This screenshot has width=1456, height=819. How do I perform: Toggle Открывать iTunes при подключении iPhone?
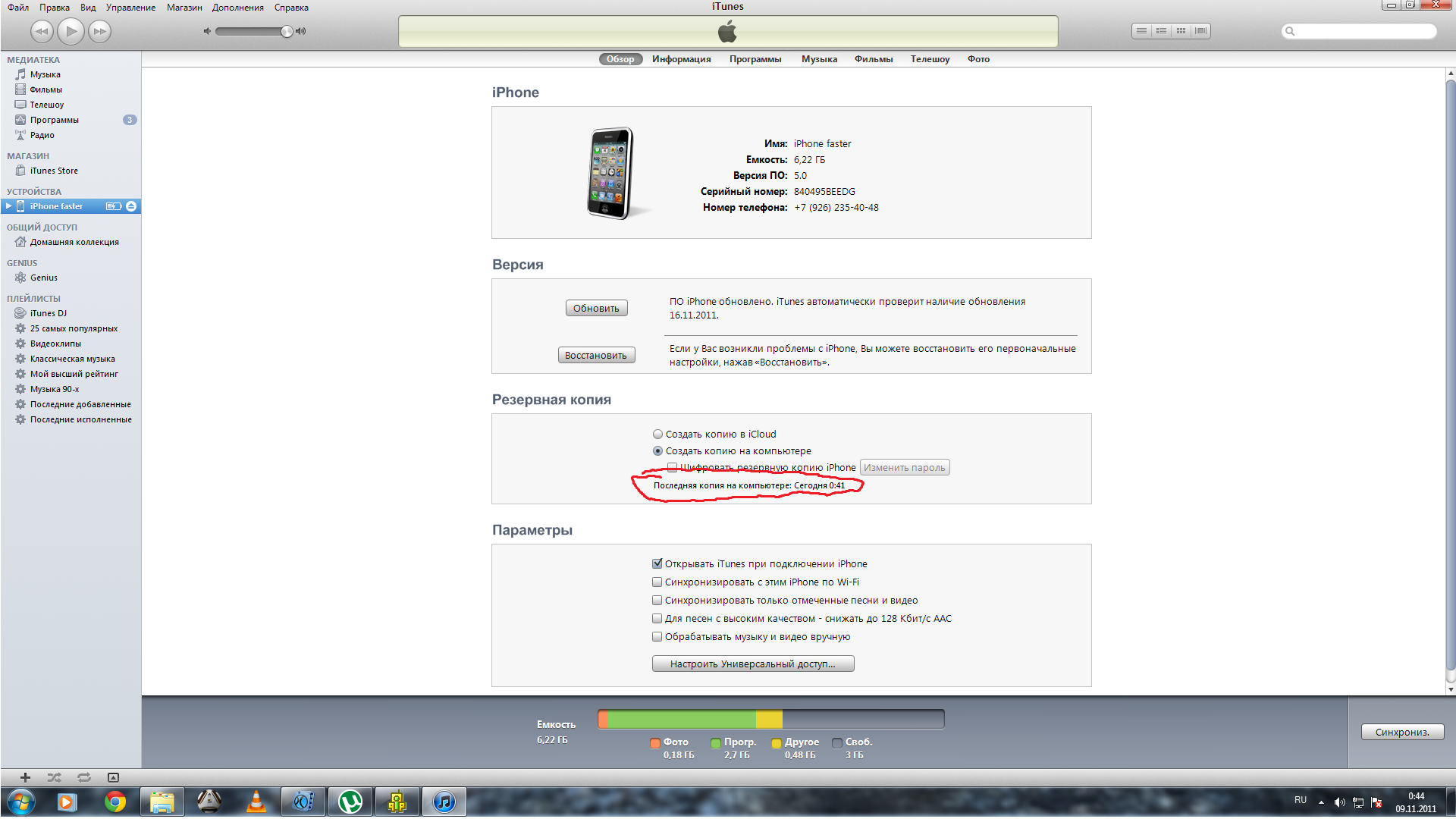click(x=657, y=563)
